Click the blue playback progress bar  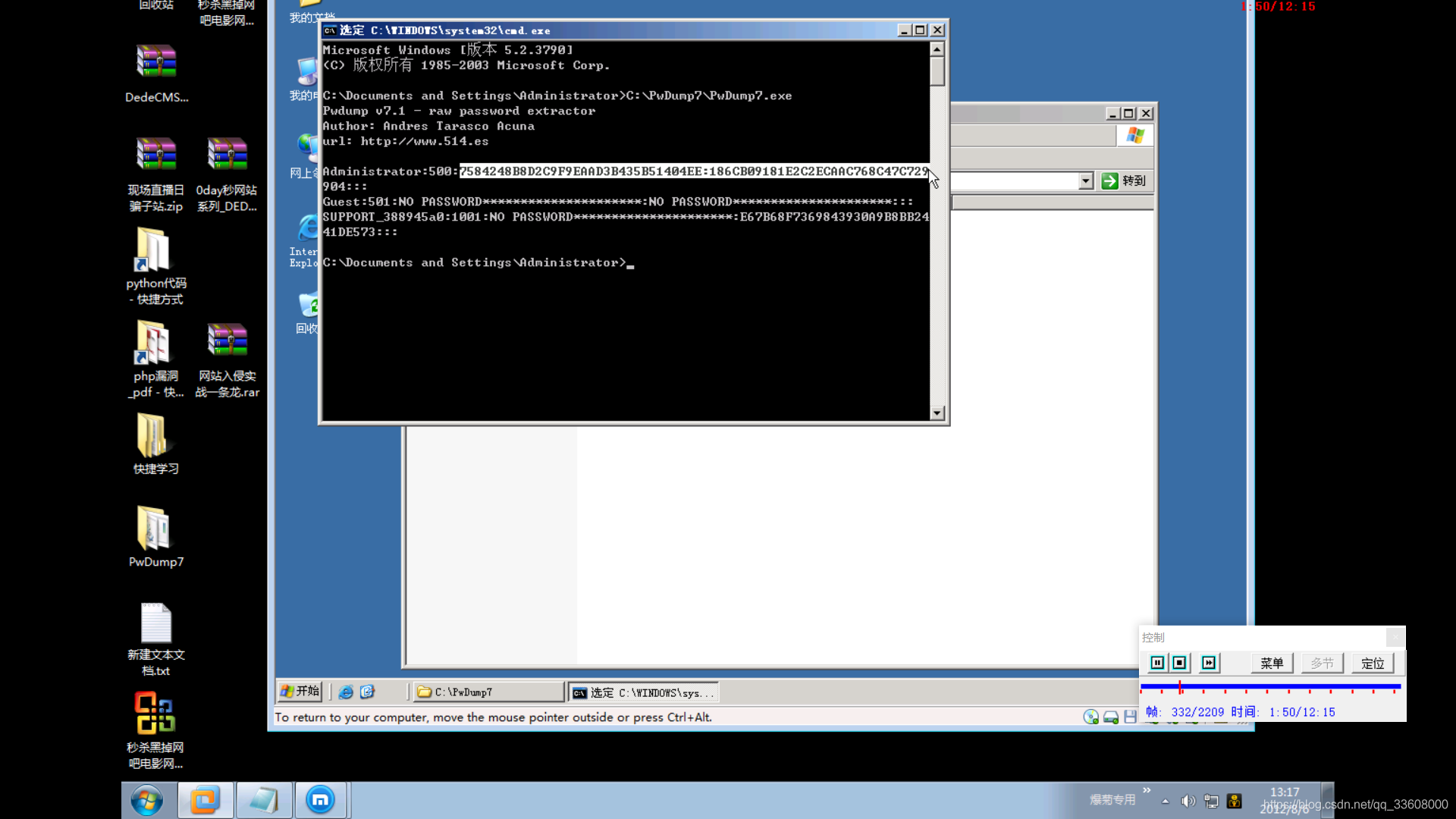tap(1270, 686)
